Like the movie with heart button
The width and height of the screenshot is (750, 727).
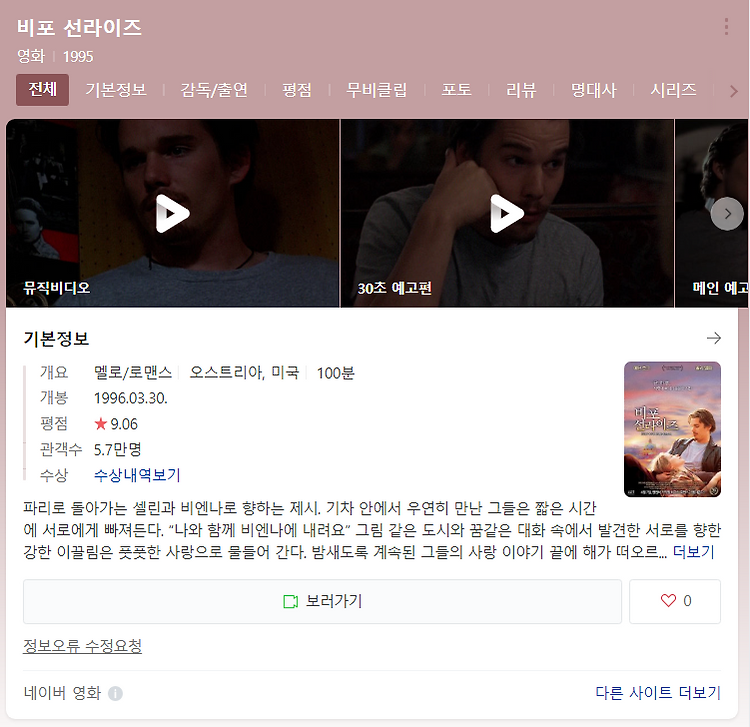(675, 601)
